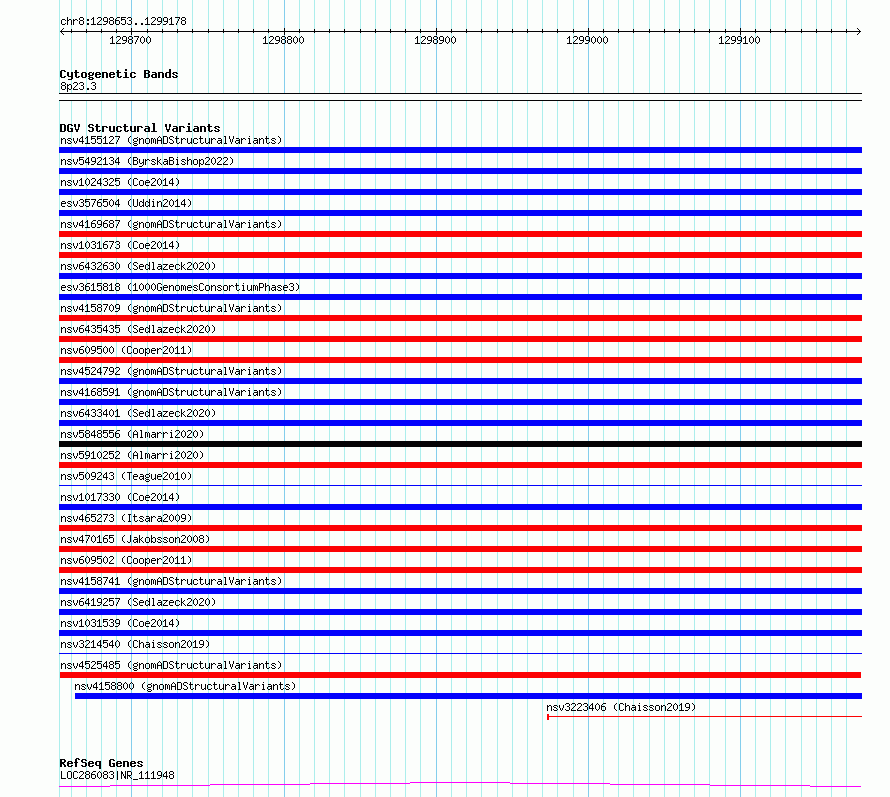The height and width of the screenshot is (797, 890).
Task: Open variant esv3576504 Uddin2014 label
Action: pyautogui.click(x=126, y=203)
